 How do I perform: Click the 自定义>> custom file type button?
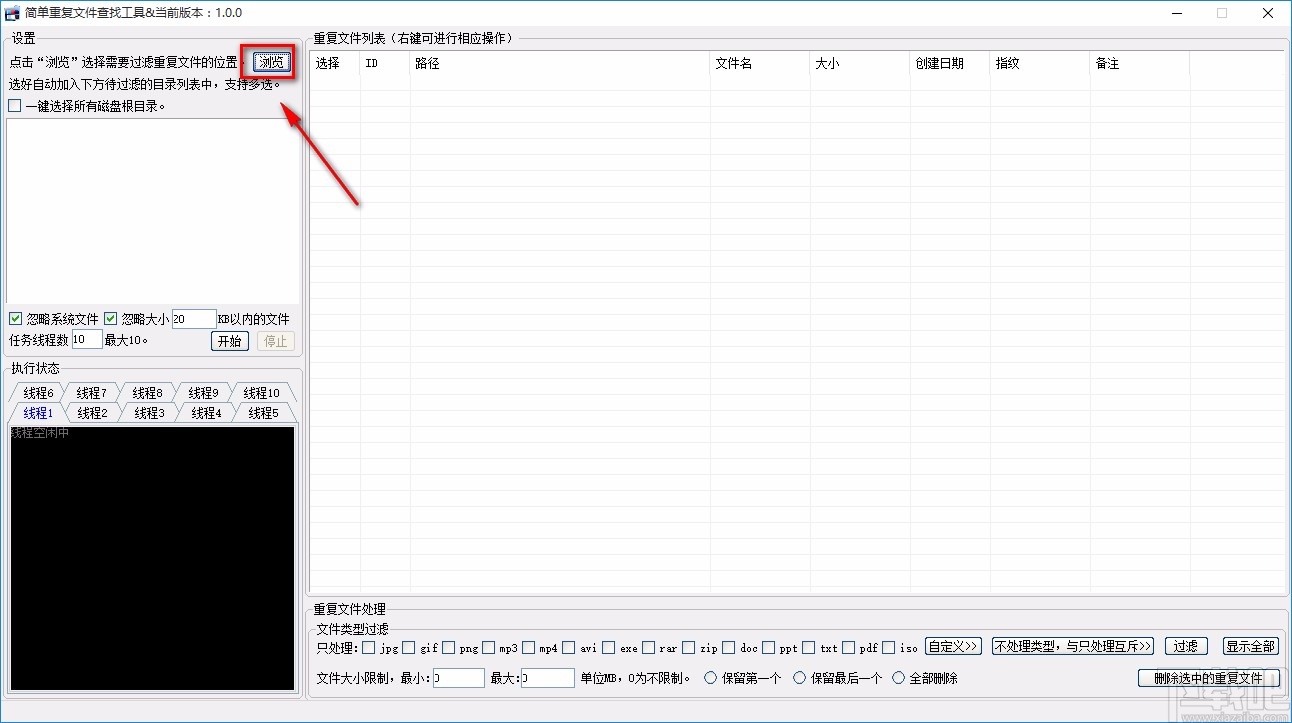953,647
